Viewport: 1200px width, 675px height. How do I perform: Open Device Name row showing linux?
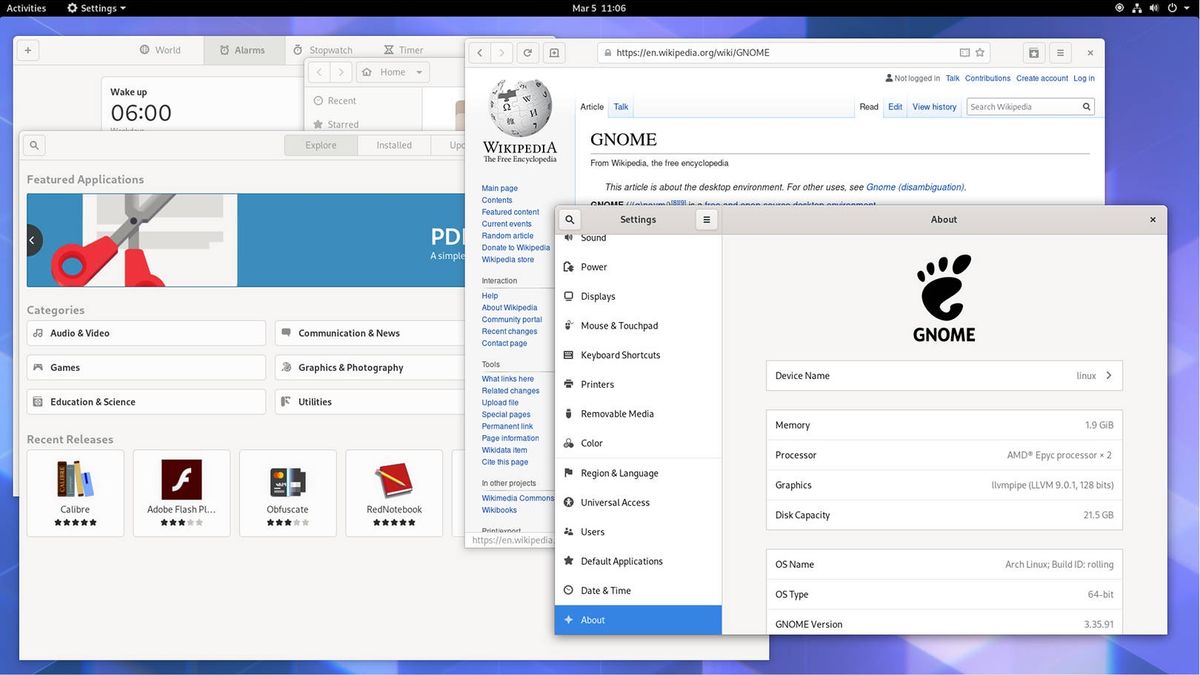click(944, 376)
